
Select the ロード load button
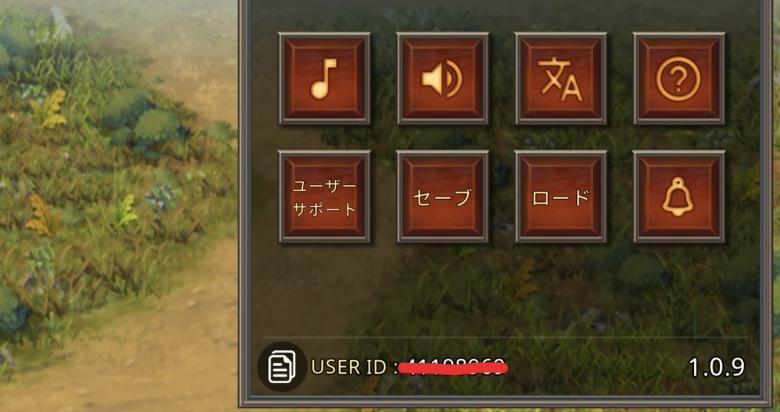click(561, 197)
